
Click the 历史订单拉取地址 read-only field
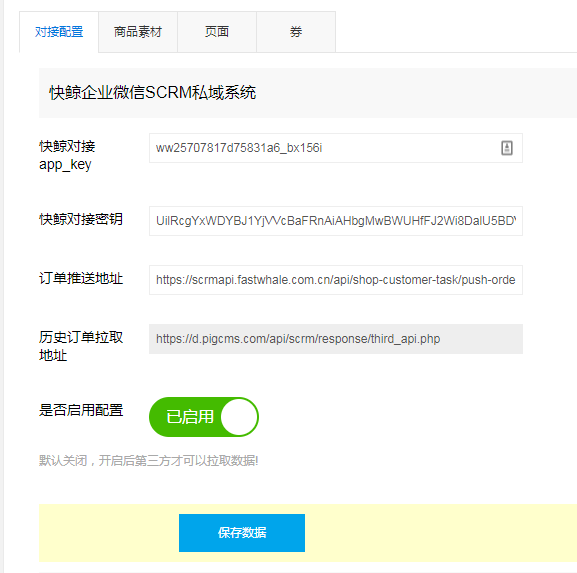click(336, 339)
